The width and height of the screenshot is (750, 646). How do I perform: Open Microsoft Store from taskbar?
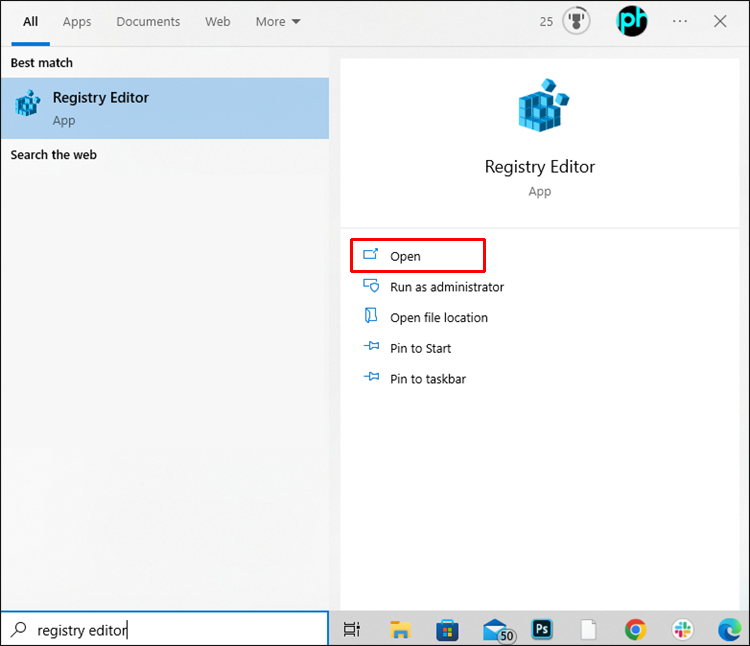pos(447,630)
